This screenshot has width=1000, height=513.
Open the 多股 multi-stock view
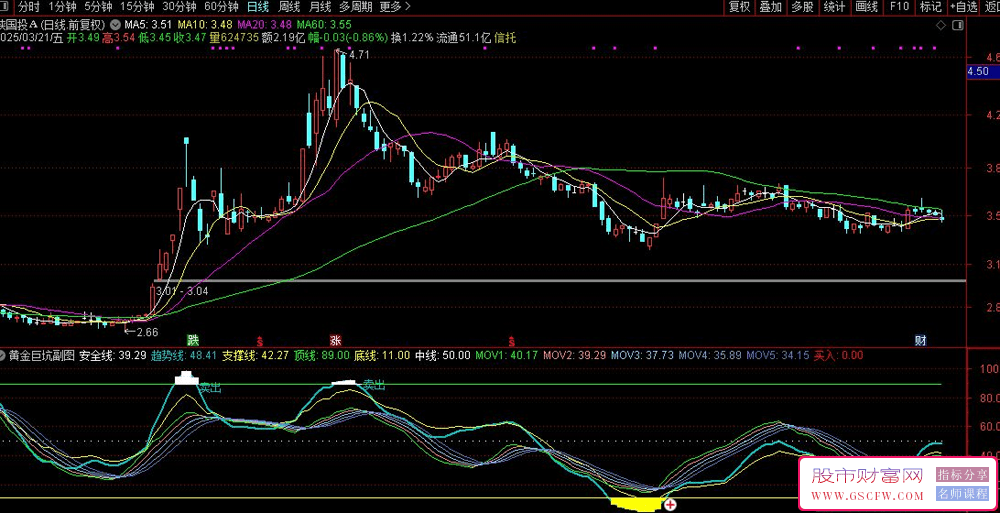coord(802,7)
